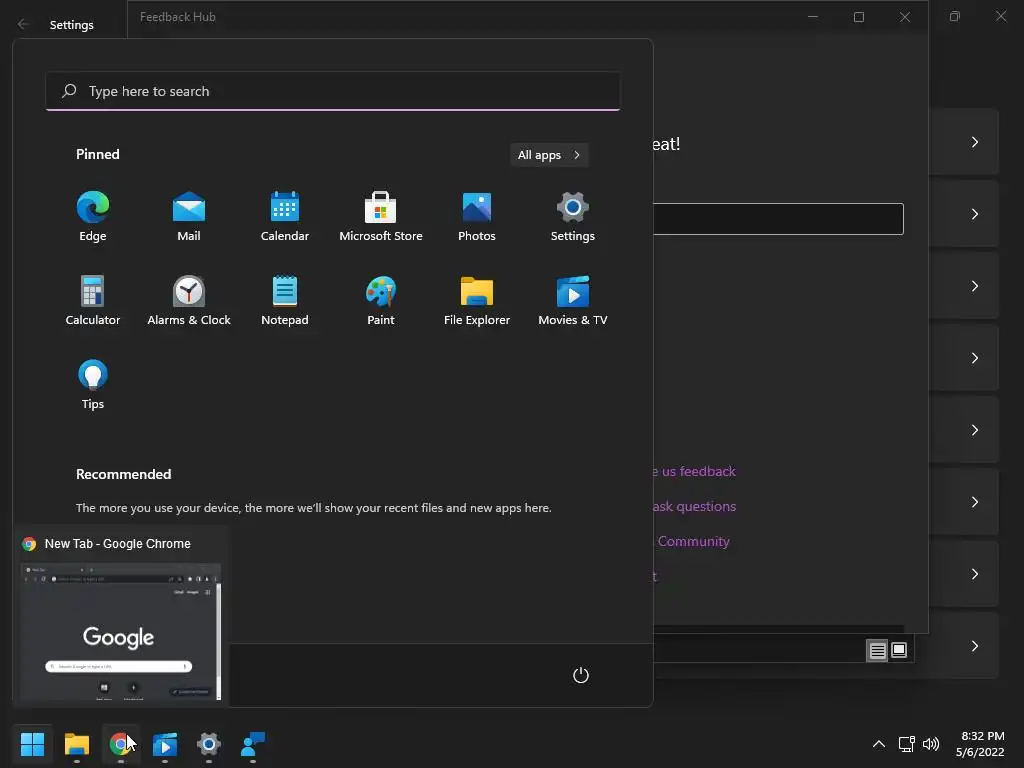Launch Movies & TV from pinned apps
The height and width of the screenshot is (768, 1024).
point(573,300)
